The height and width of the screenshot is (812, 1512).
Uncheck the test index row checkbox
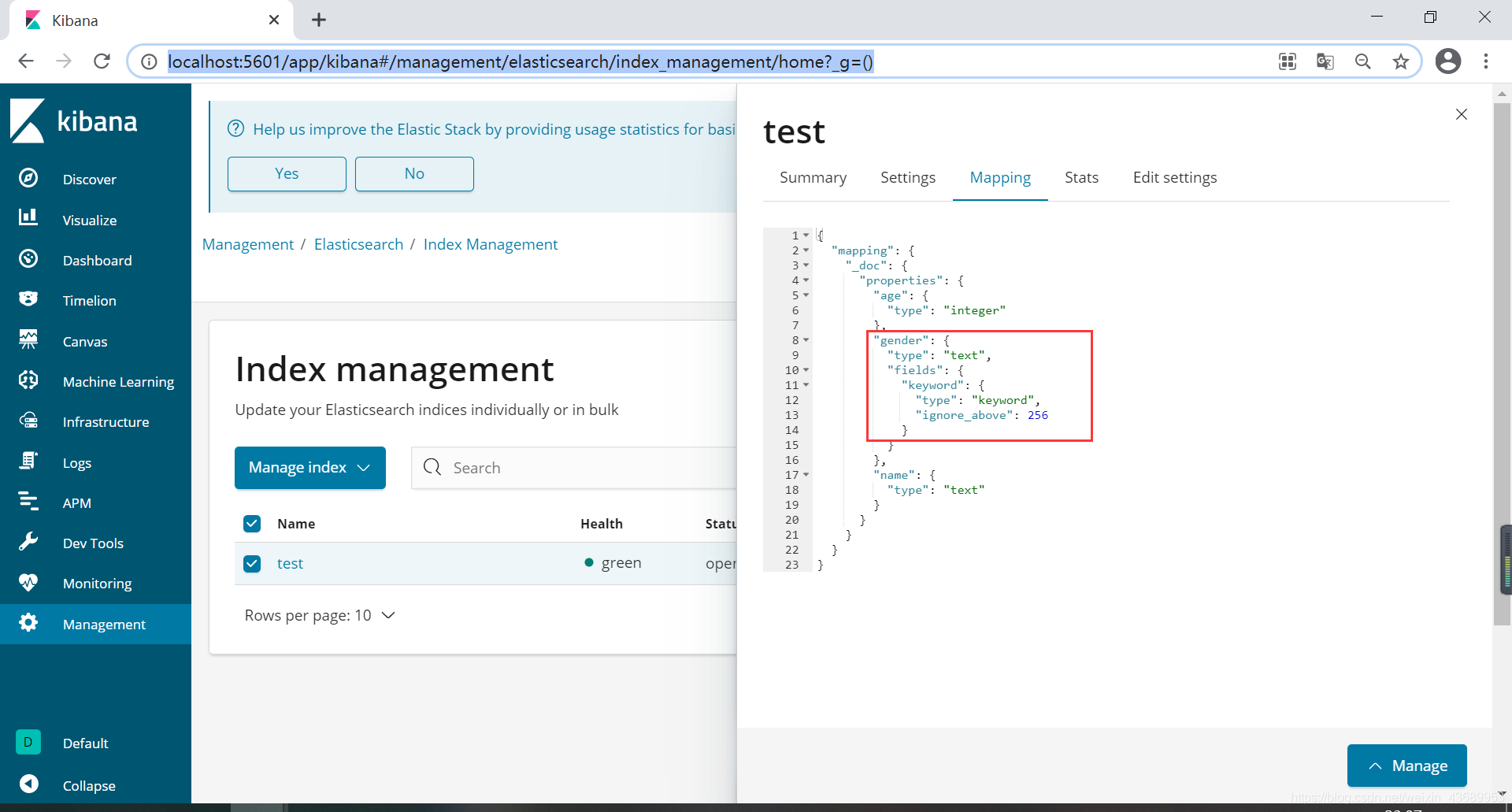[252, 564]
